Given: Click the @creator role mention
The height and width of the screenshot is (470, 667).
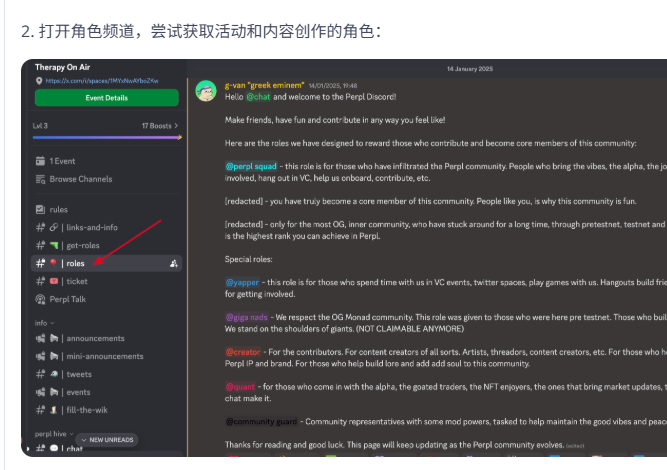Looking at the screenshot, I should (243, 352).
